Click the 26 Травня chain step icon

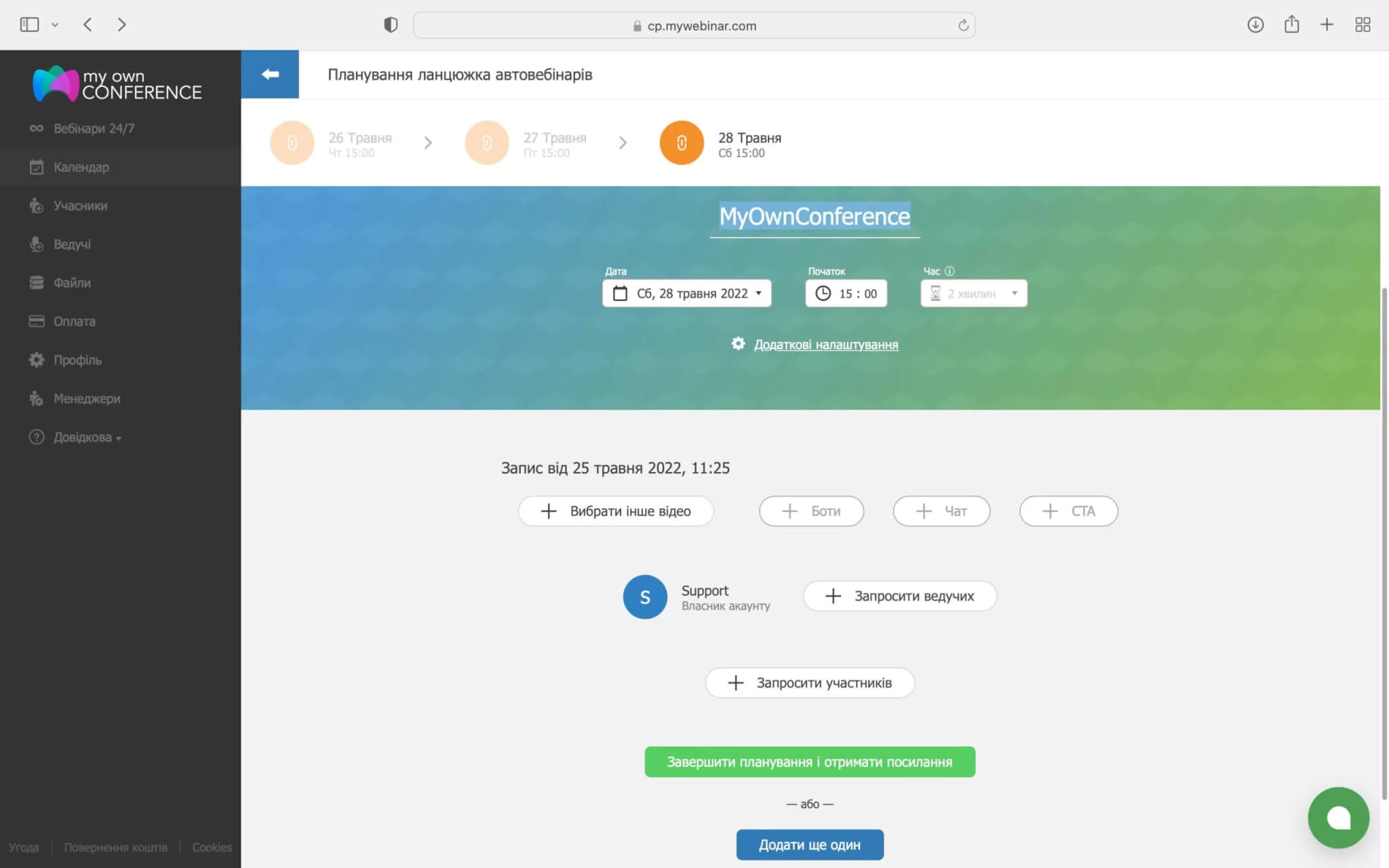(292, 142)
